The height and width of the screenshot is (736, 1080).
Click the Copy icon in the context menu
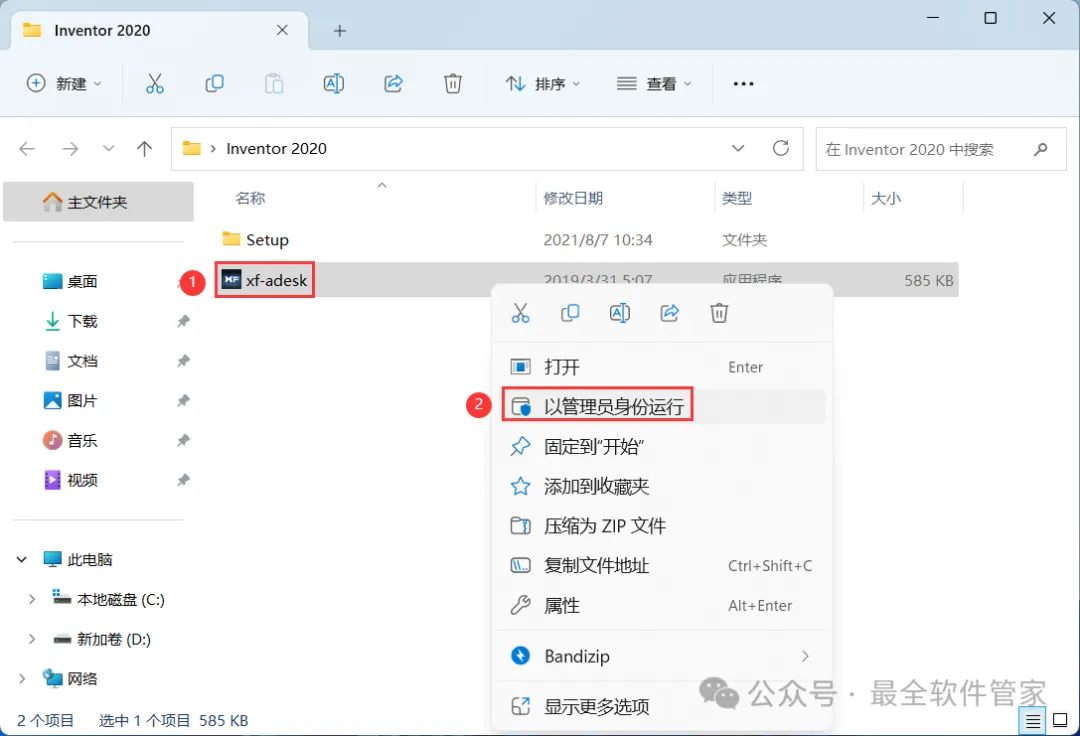[x=570, y=313]
